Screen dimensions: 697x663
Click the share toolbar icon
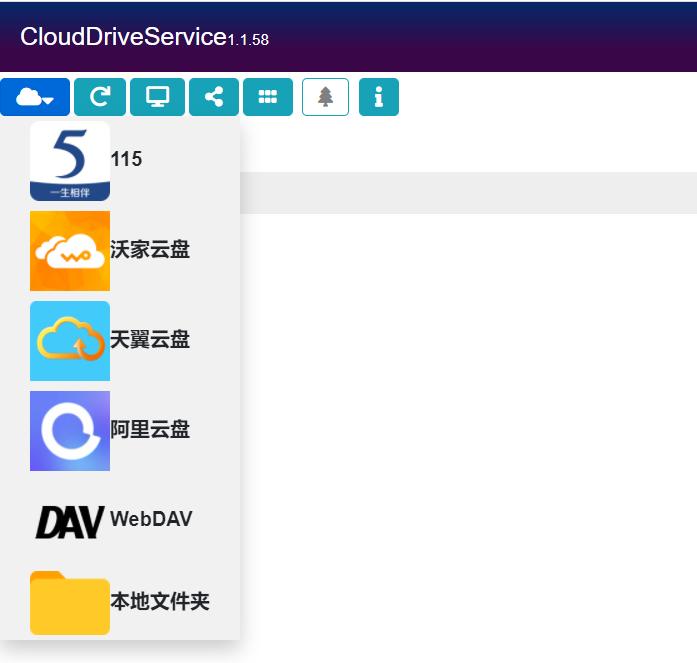[x=214, y=97]
